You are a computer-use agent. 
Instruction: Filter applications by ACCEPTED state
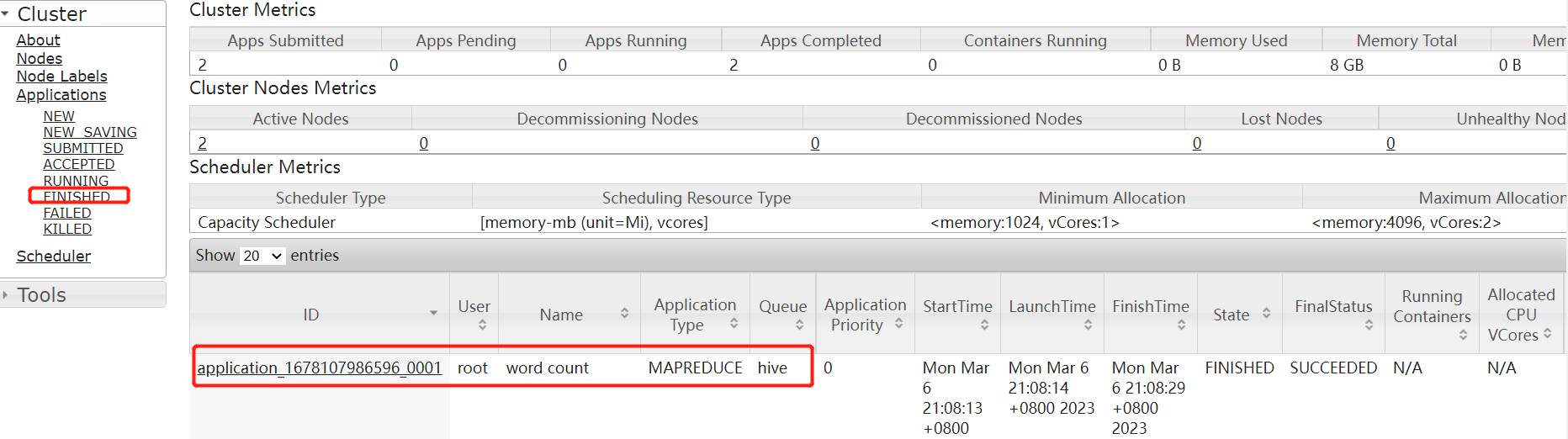click(x=79, y=164)
